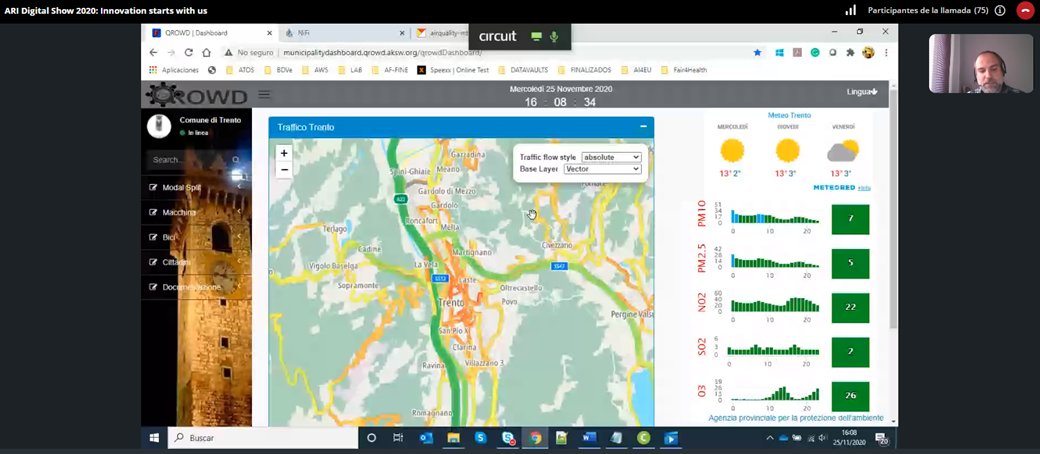End the call with the red hangup button

[1025, 11]
